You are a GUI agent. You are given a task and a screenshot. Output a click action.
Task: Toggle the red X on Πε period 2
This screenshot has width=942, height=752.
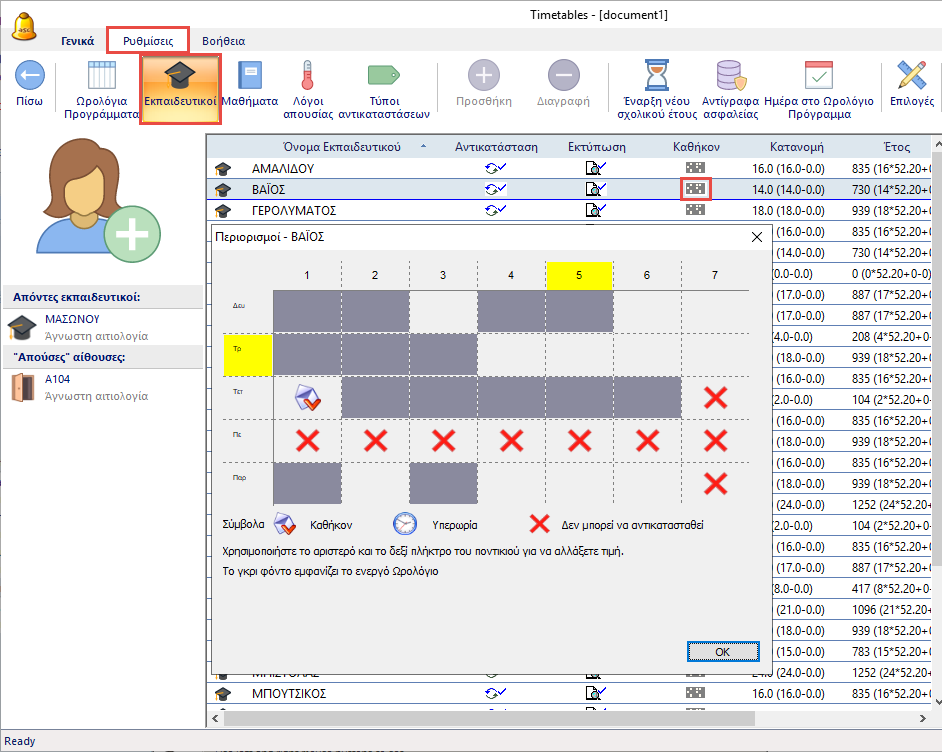pyautogui.click(x=375, y=441)
